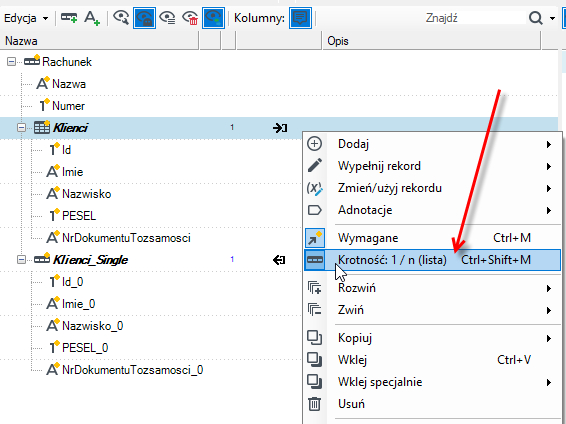Collapse the Klienci_Single node
Screen dimensions: 566x424
point(21,260)
